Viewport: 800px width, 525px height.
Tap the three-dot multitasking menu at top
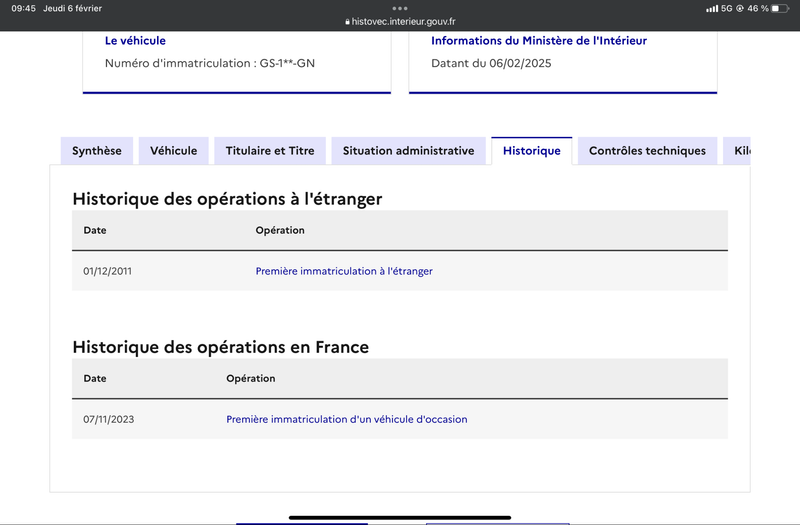(x=400, y=8)
